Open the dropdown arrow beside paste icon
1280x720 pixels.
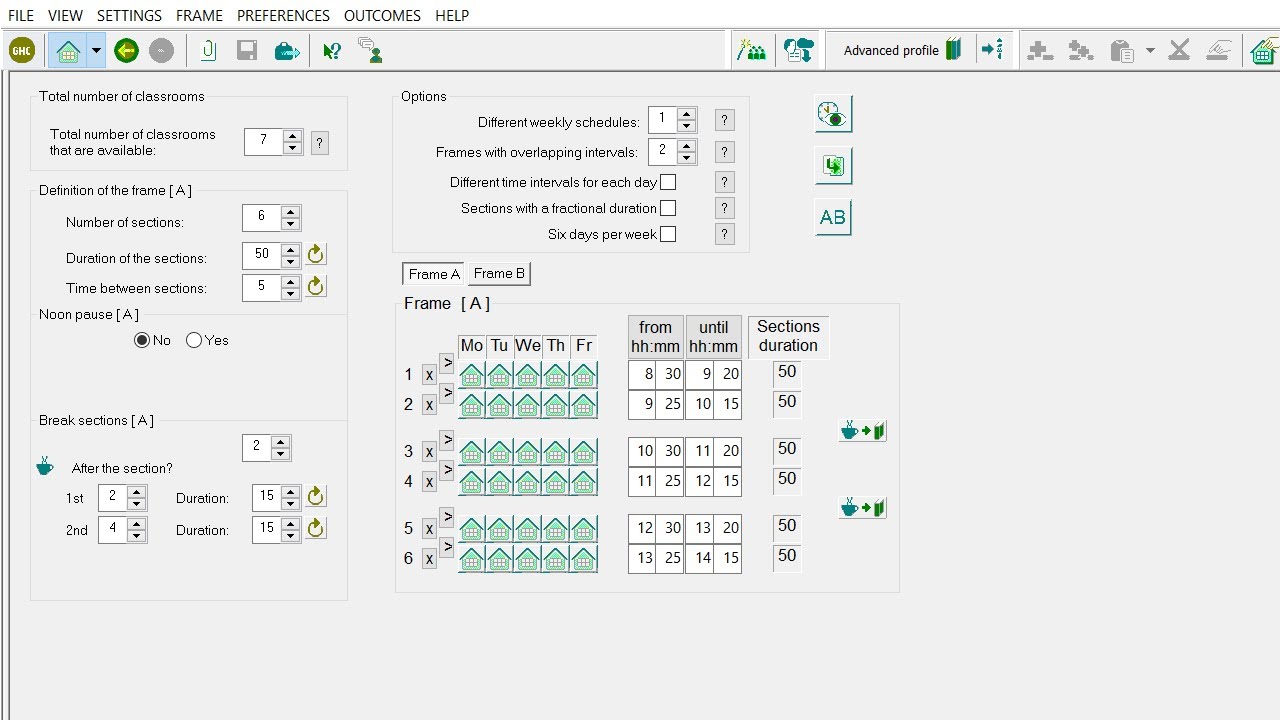(1150, 51)
